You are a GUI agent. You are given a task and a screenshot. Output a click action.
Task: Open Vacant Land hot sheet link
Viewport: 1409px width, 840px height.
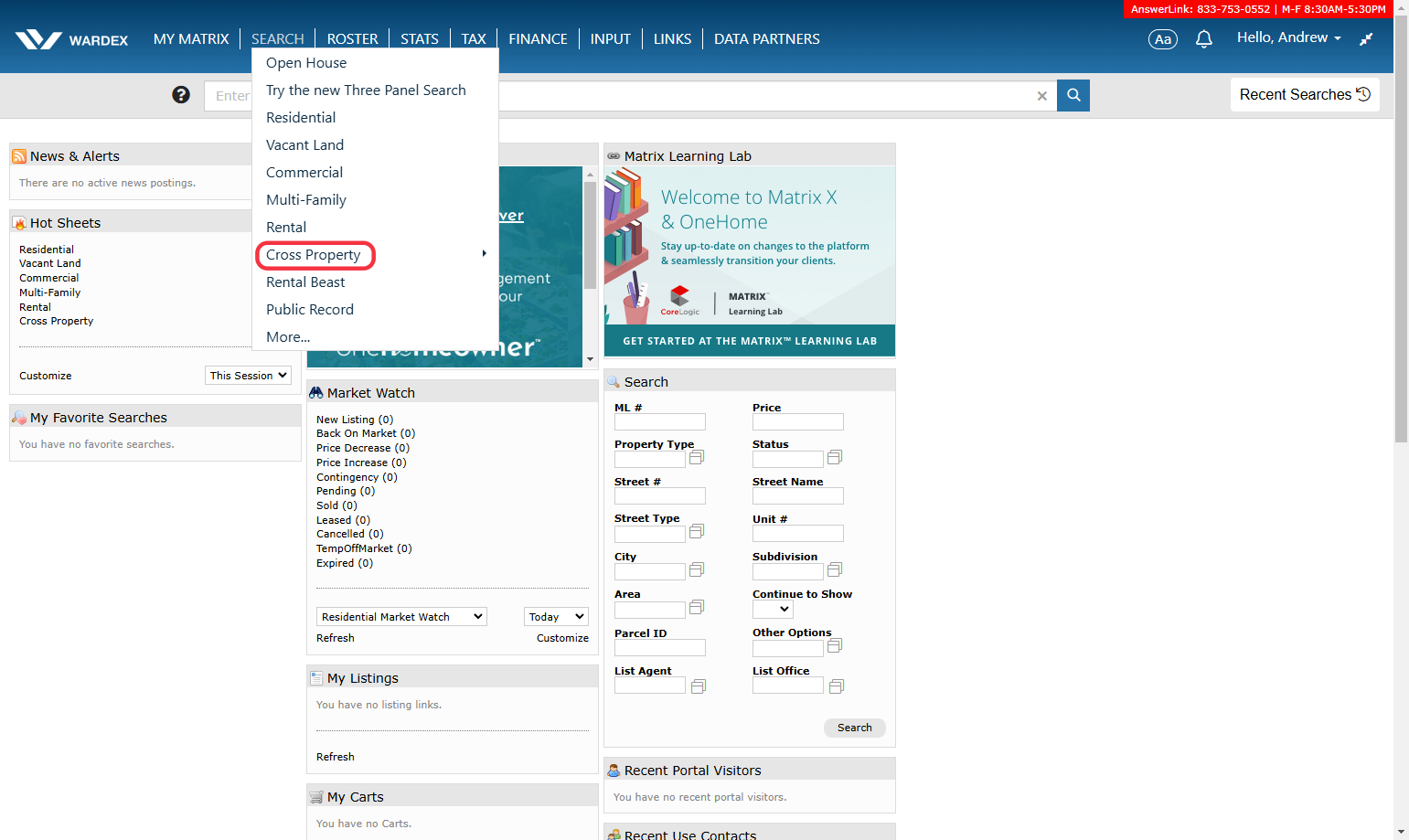(50, 263)
